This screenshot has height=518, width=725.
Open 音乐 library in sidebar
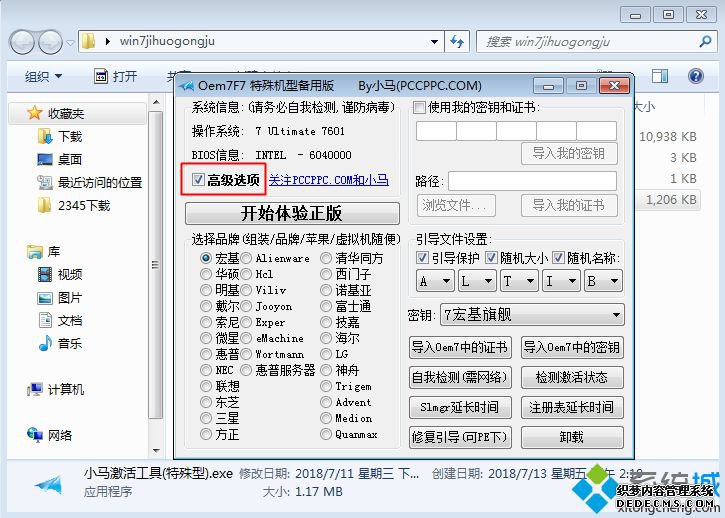point(60,344)
